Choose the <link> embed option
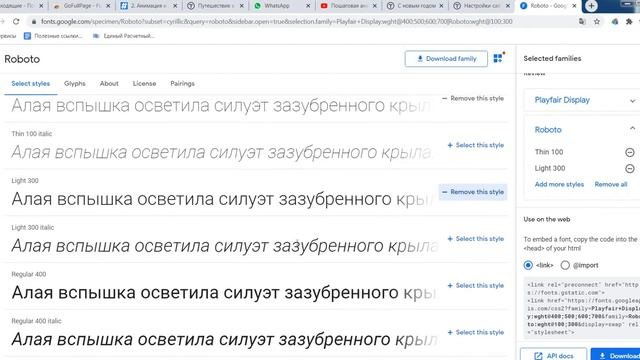This screenshot has height=360, width=640. point(528,265)
